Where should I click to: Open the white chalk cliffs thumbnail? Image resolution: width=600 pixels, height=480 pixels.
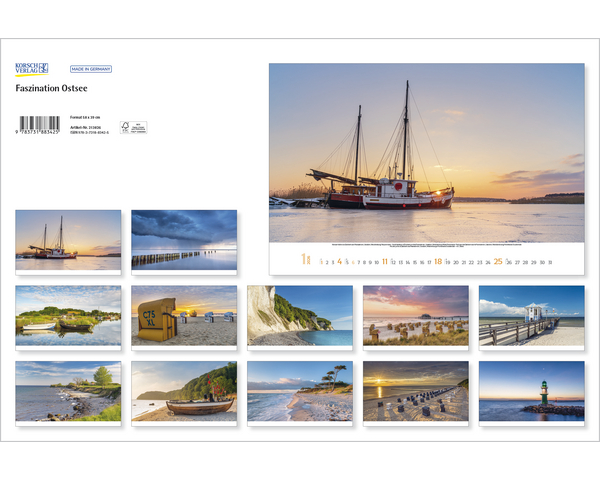click(300, 316)
